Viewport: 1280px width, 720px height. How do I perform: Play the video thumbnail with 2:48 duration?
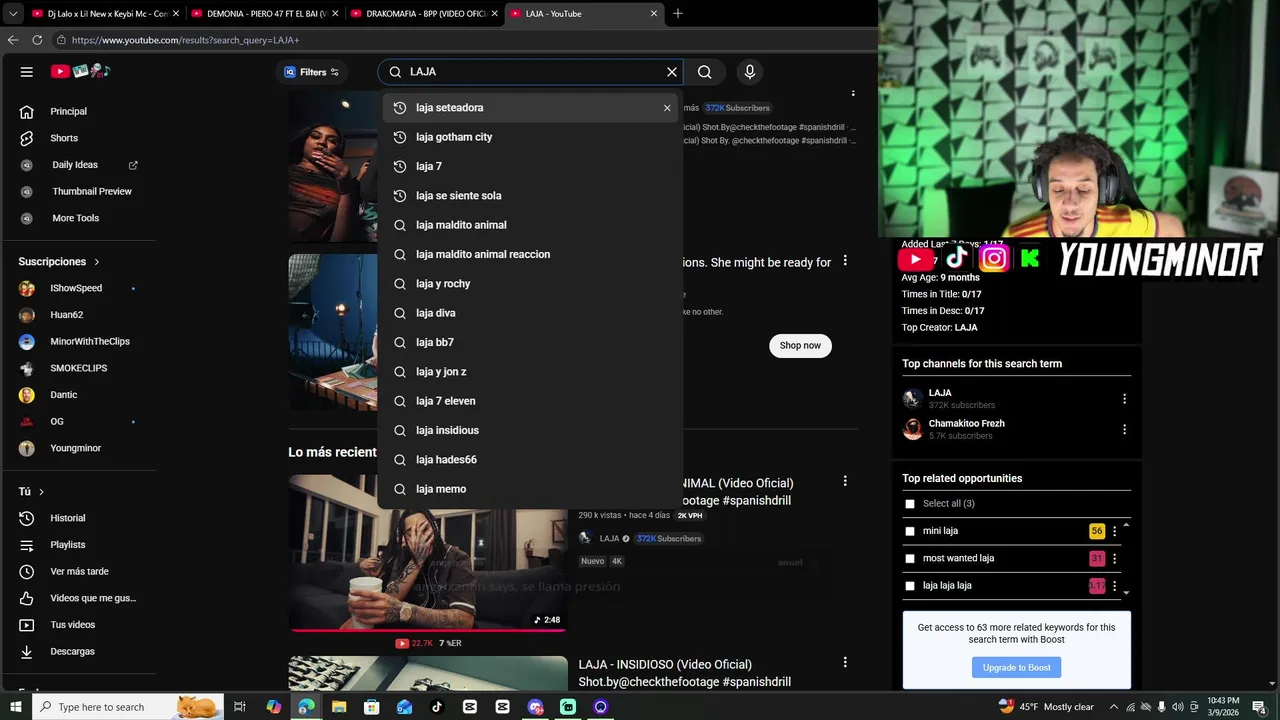coord(428,553)
